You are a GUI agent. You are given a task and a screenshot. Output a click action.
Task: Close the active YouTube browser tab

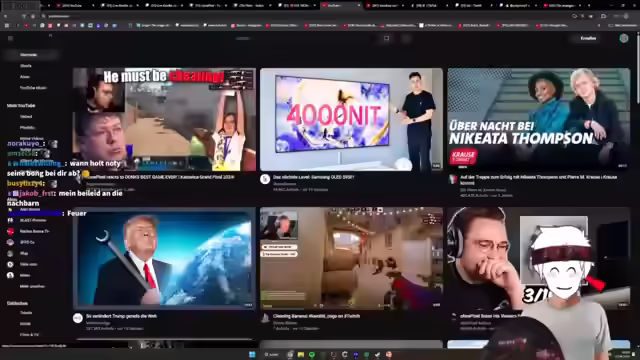pyautogui.click(x=359, y=6)
